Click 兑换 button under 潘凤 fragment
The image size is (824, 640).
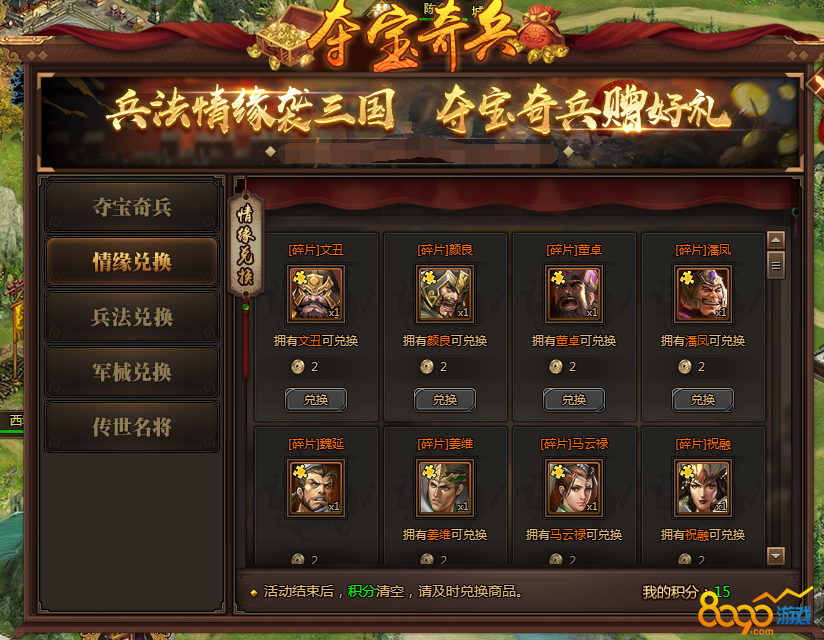click(x=703, y=400)
